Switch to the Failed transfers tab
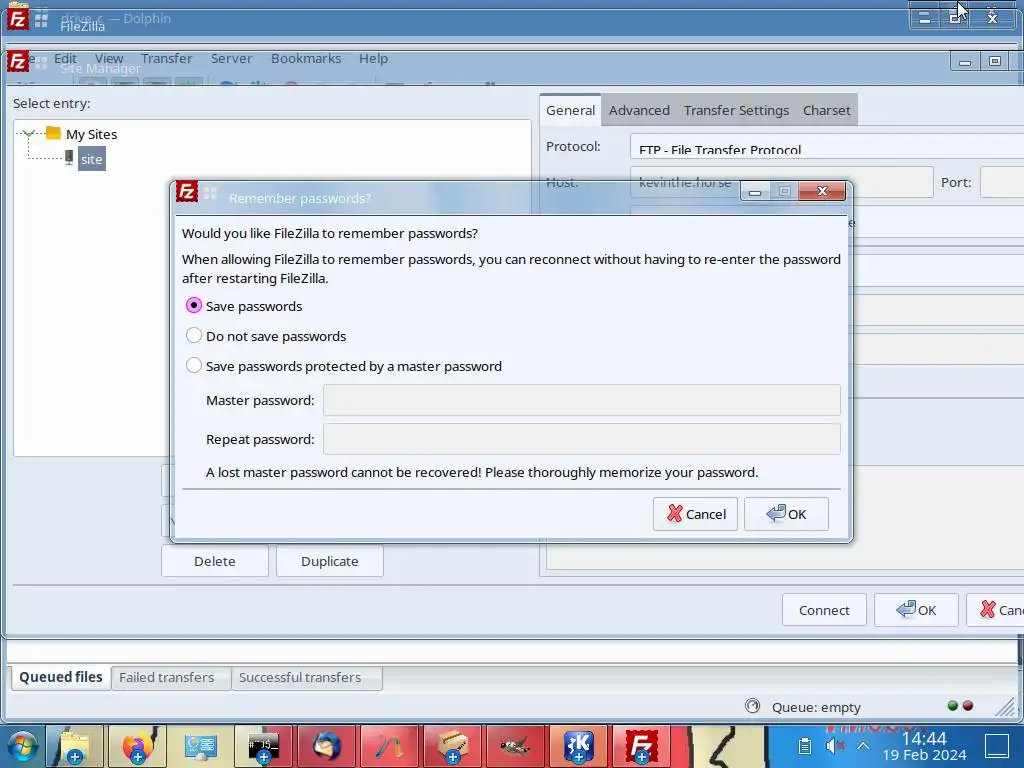Image resolution: width=1024 pixels, height=768 pixels. (x=167, y=678)
